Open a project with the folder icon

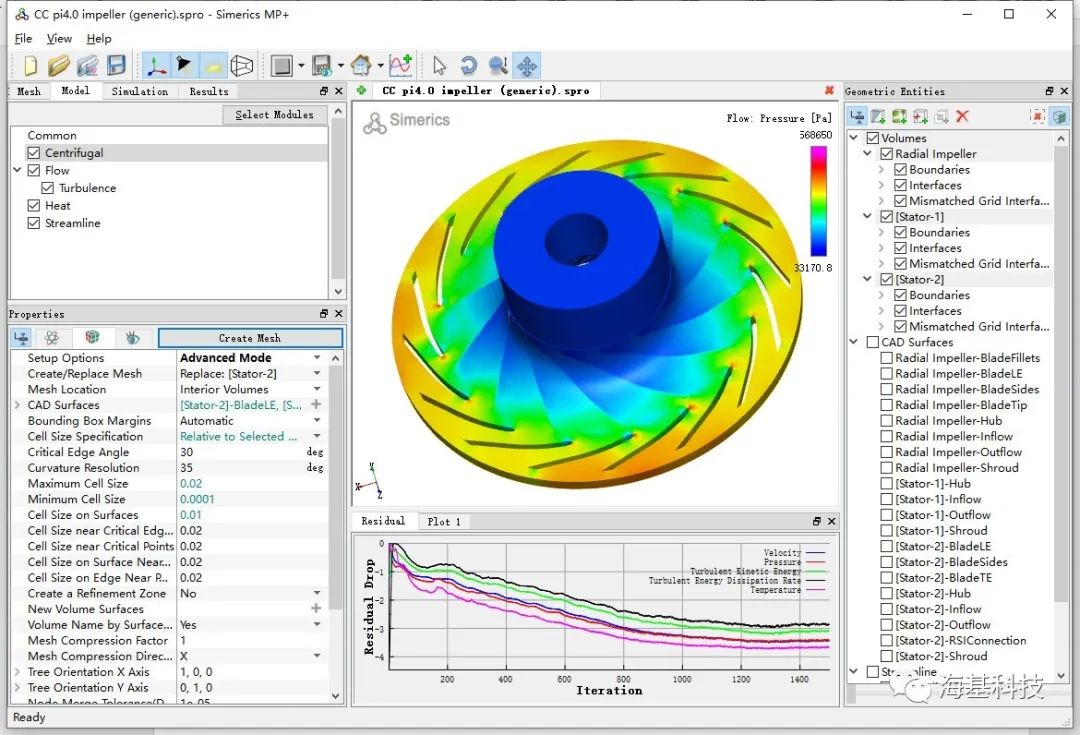(59, 65)
